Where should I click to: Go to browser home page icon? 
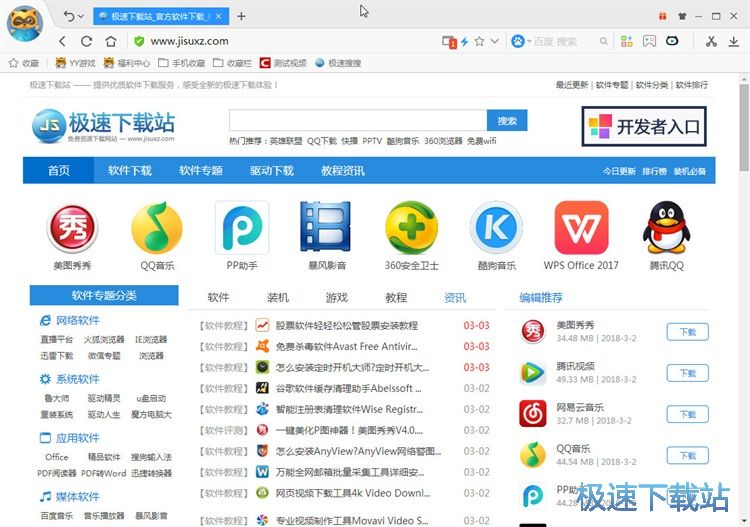click(x=110, y=42)
